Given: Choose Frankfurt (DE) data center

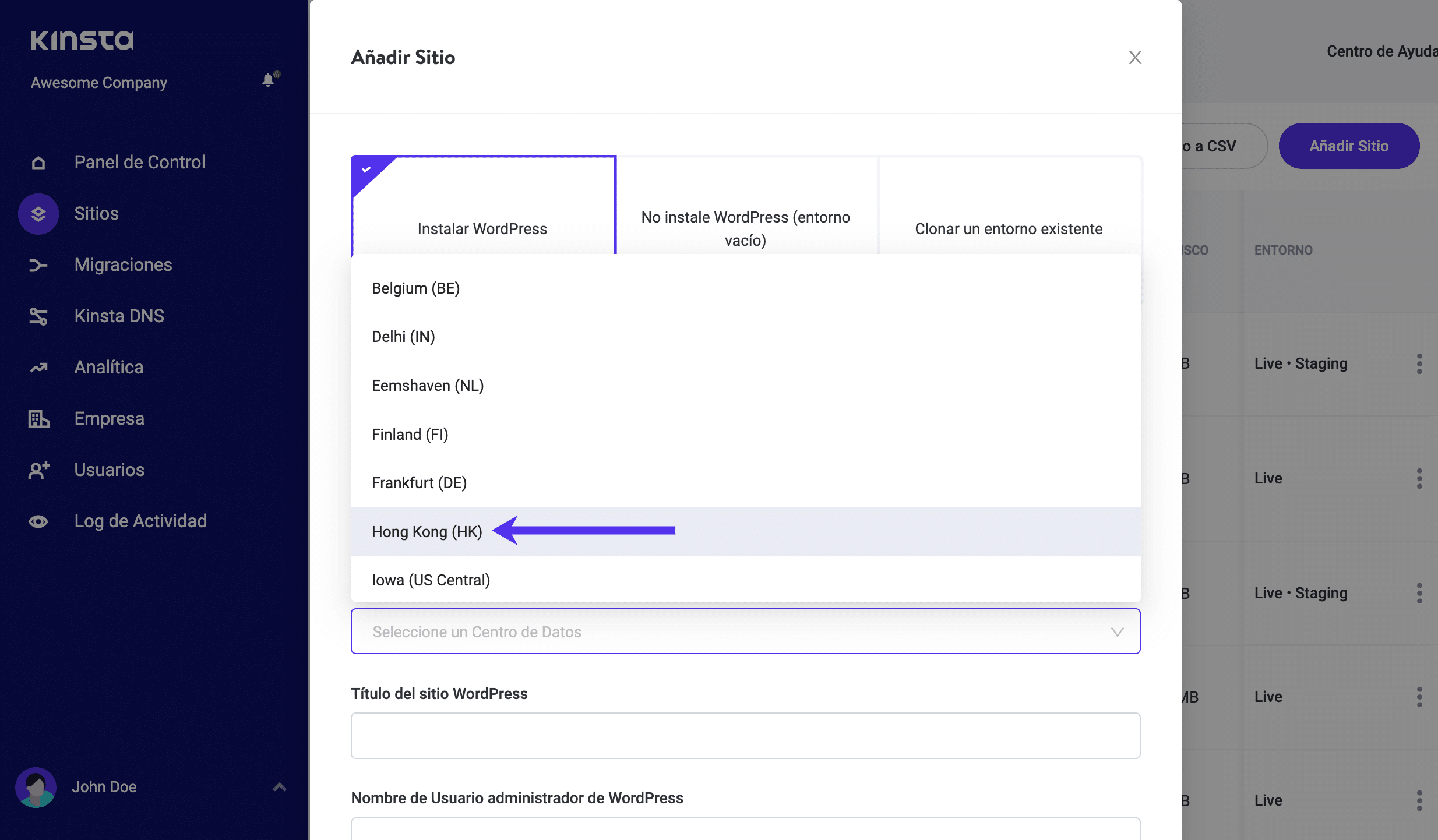Looking at the screenshot, I should (420, 483).
